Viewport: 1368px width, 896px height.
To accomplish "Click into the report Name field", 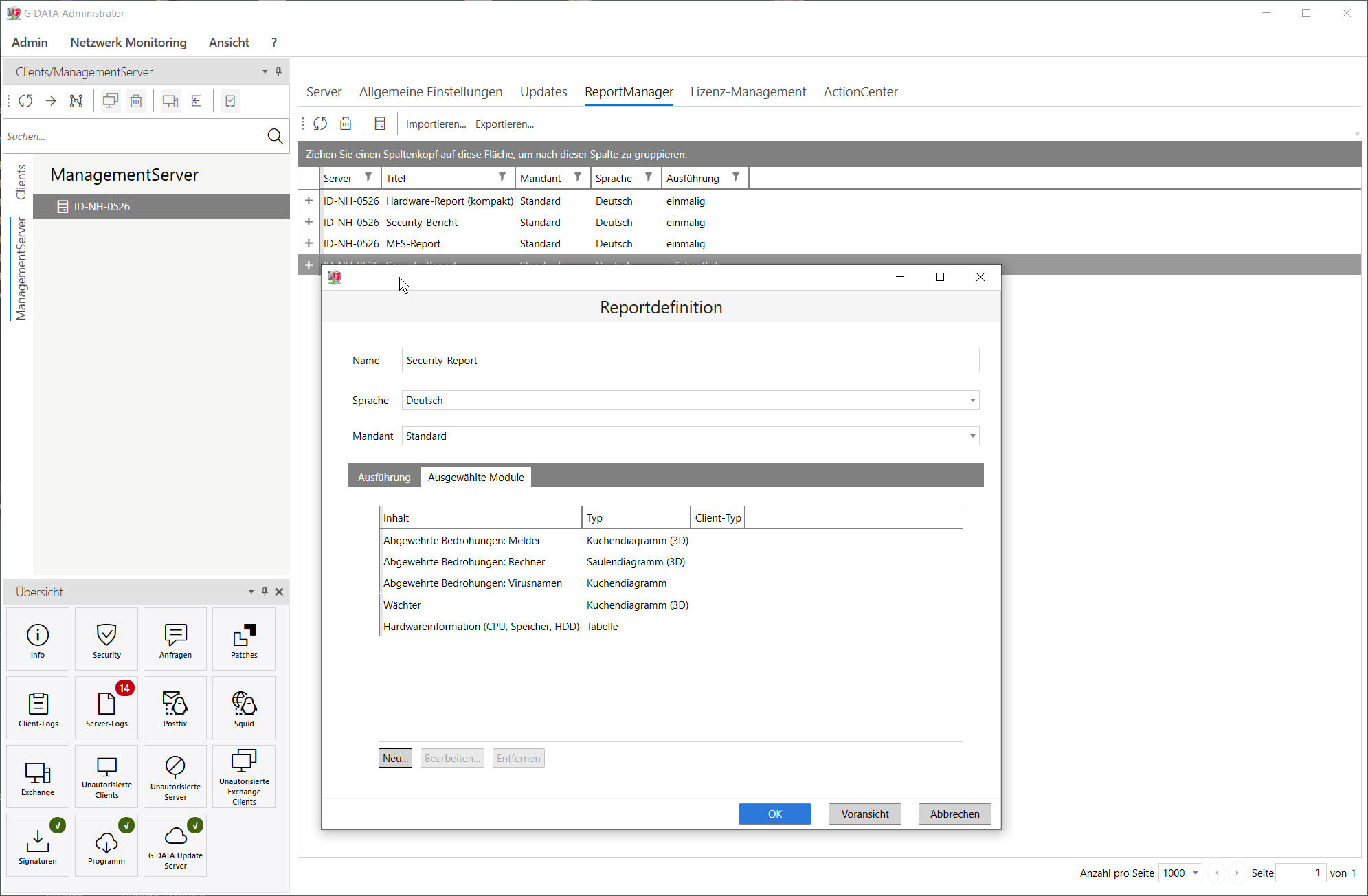I will [690, 361].
